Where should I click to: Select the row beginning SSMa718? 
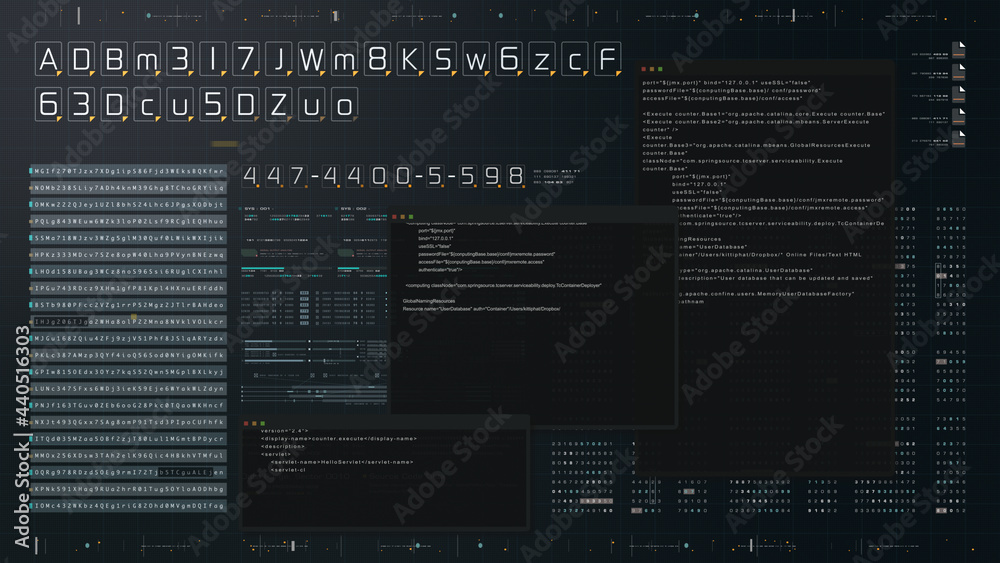point(128,238)
